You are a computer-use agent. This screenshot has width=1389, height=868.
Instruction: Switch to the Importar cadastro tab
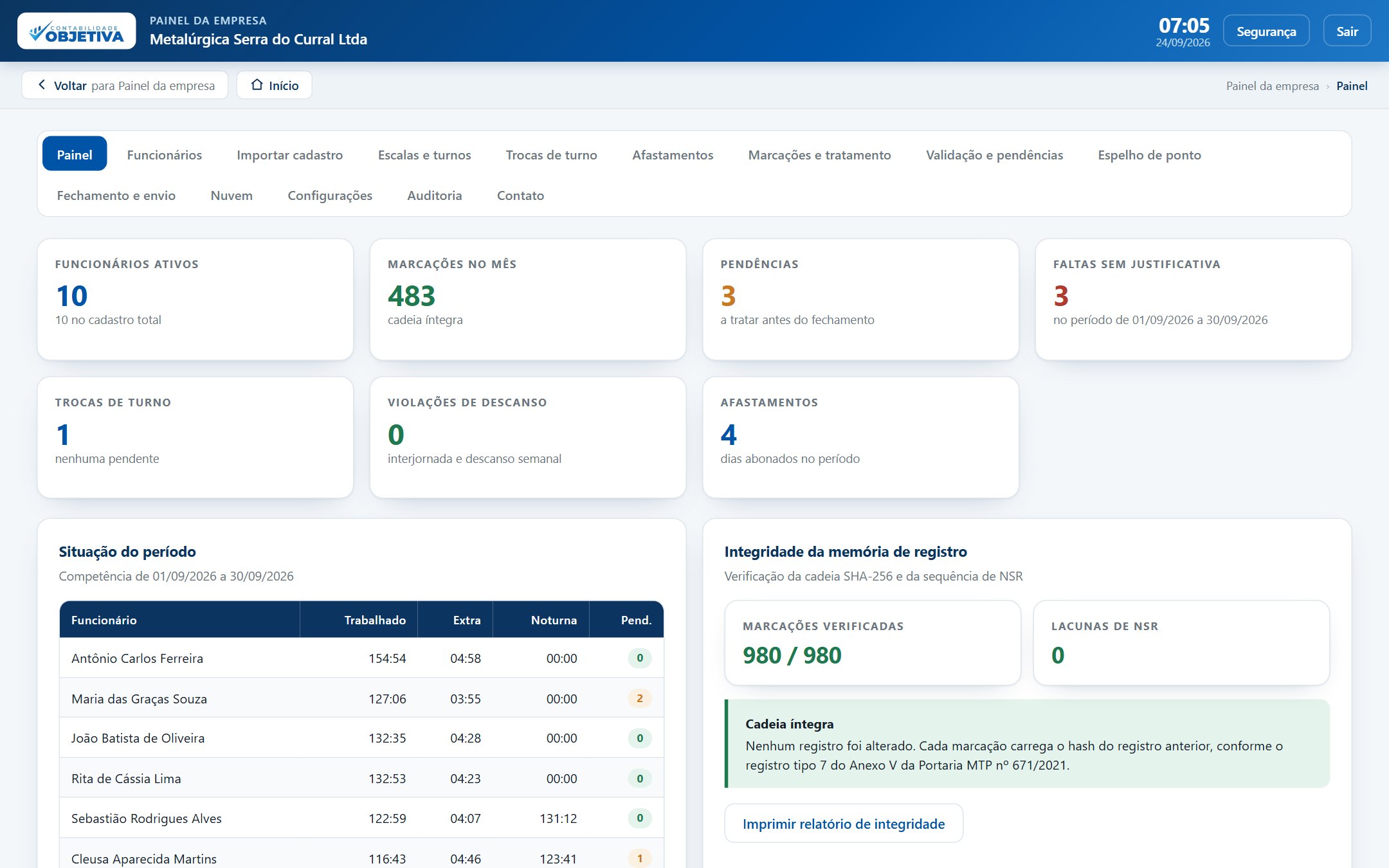point(289,154)
